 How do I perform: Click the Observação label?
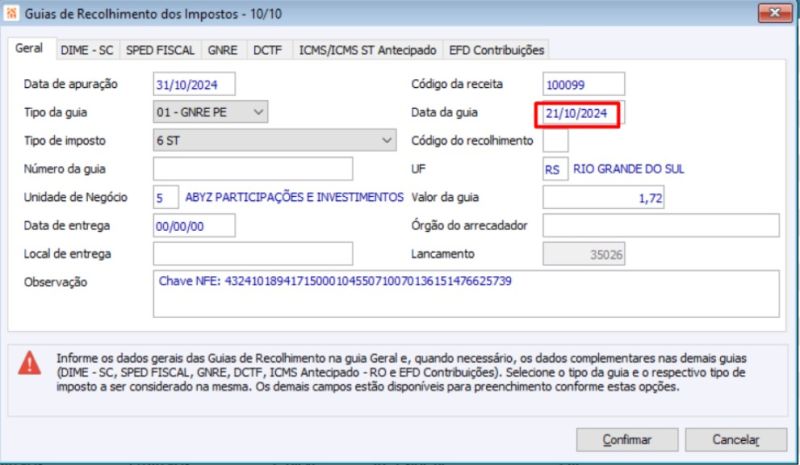tap(56, 282)
